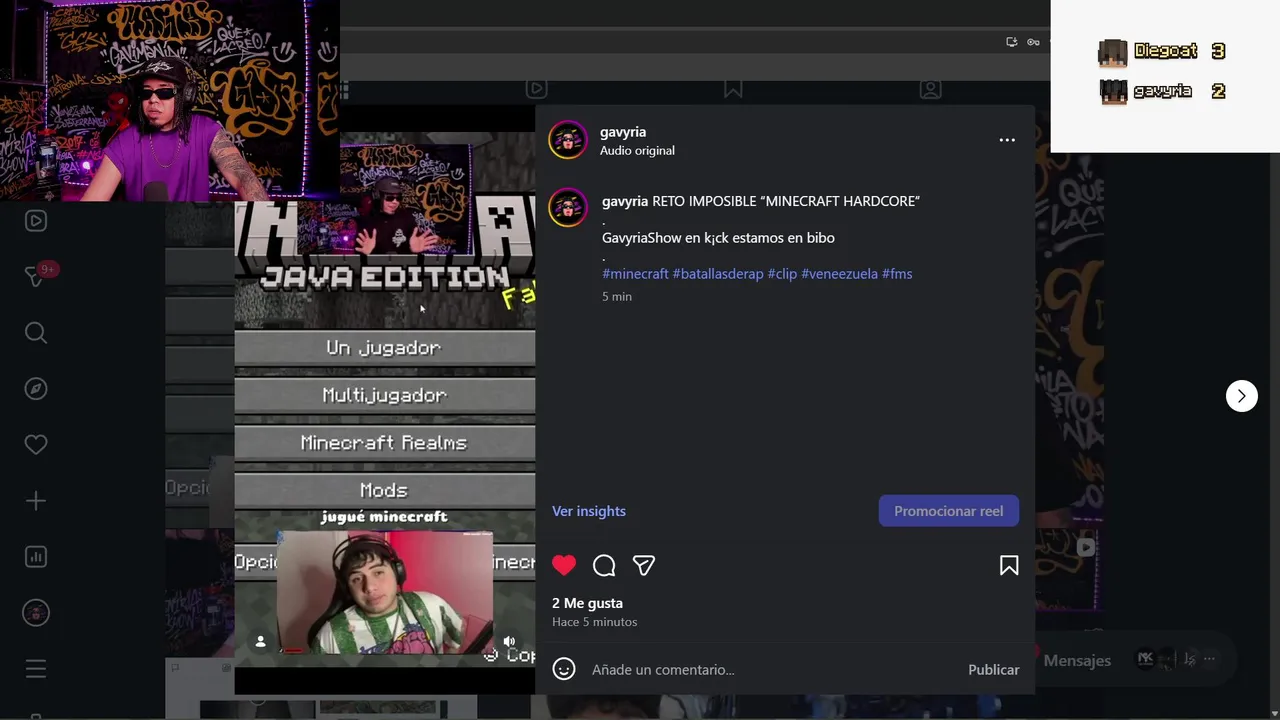Open the dashboard chart icon in sidebar

point(36,557)
